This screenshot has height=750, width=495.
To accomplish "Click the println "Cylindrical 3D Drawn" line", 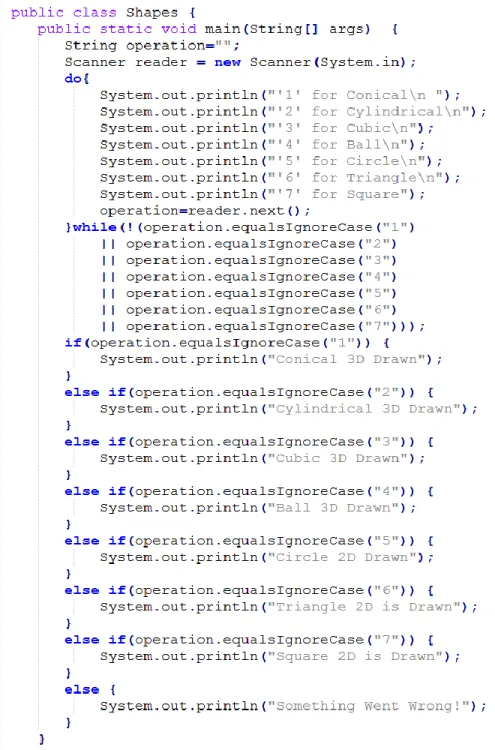I will click(x=288, y=409).
